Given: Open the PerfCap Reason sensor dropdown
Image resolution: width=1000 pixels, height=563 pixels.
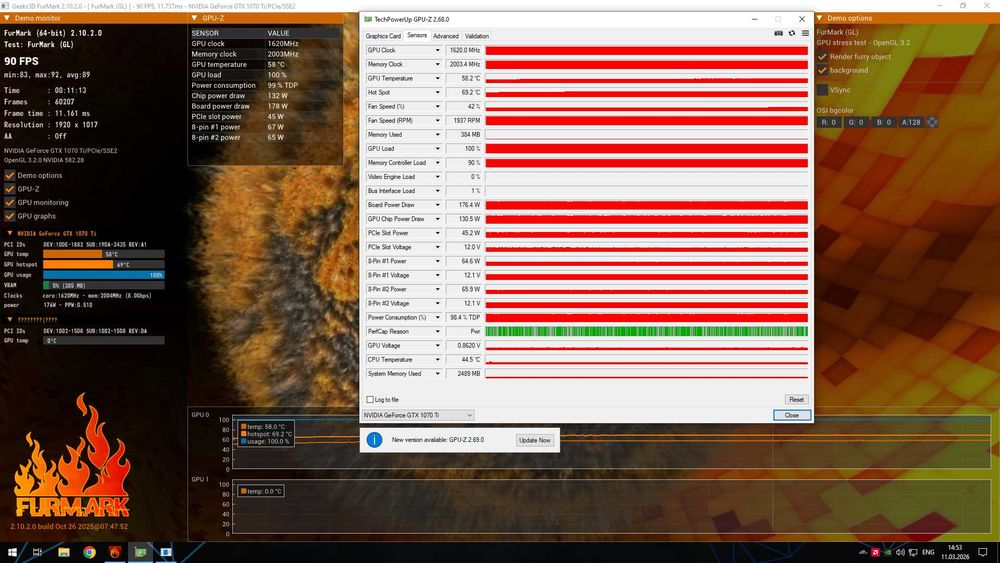Looking at the screenshot, I should coord(438,332).
